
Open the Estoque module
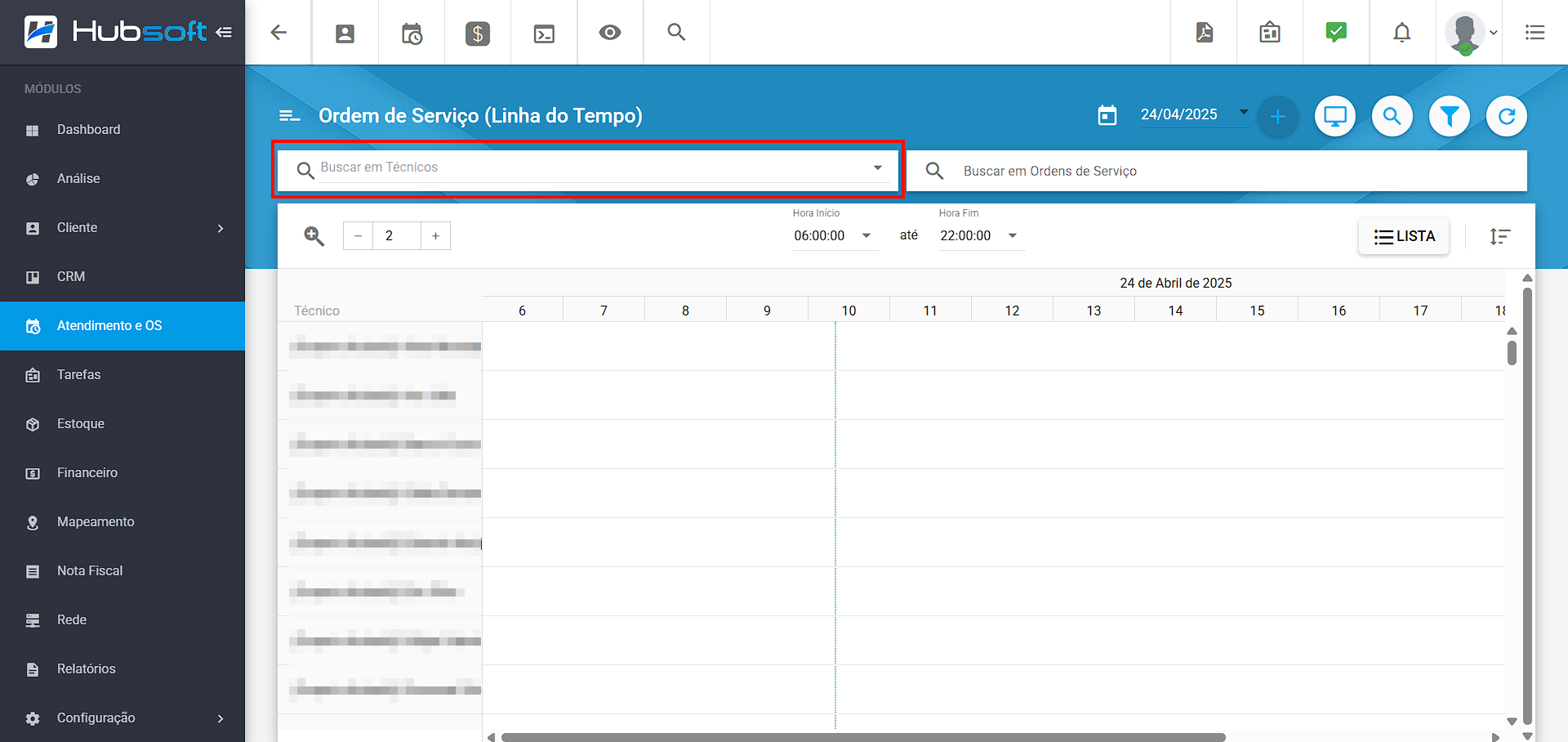tap(122, 424)
